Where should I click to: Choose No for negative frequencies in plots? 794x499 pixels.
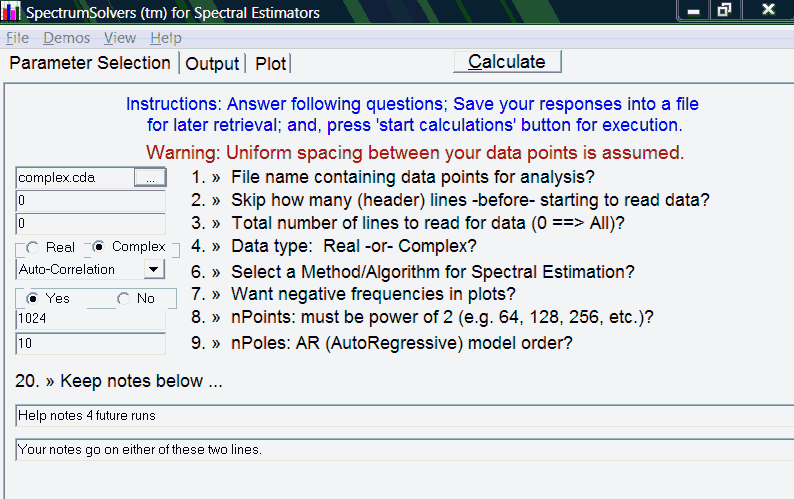tap(124, 299)
